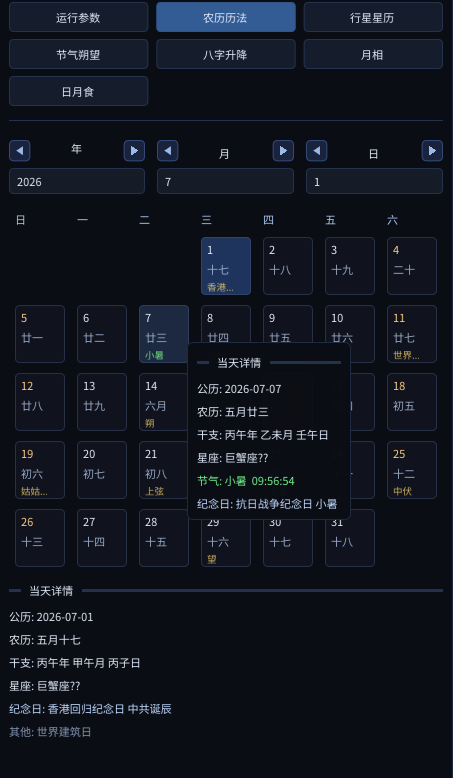Viewport: 453px width, 778px height.
Task: Open 八字升降 section
Action: coord(226,54)
